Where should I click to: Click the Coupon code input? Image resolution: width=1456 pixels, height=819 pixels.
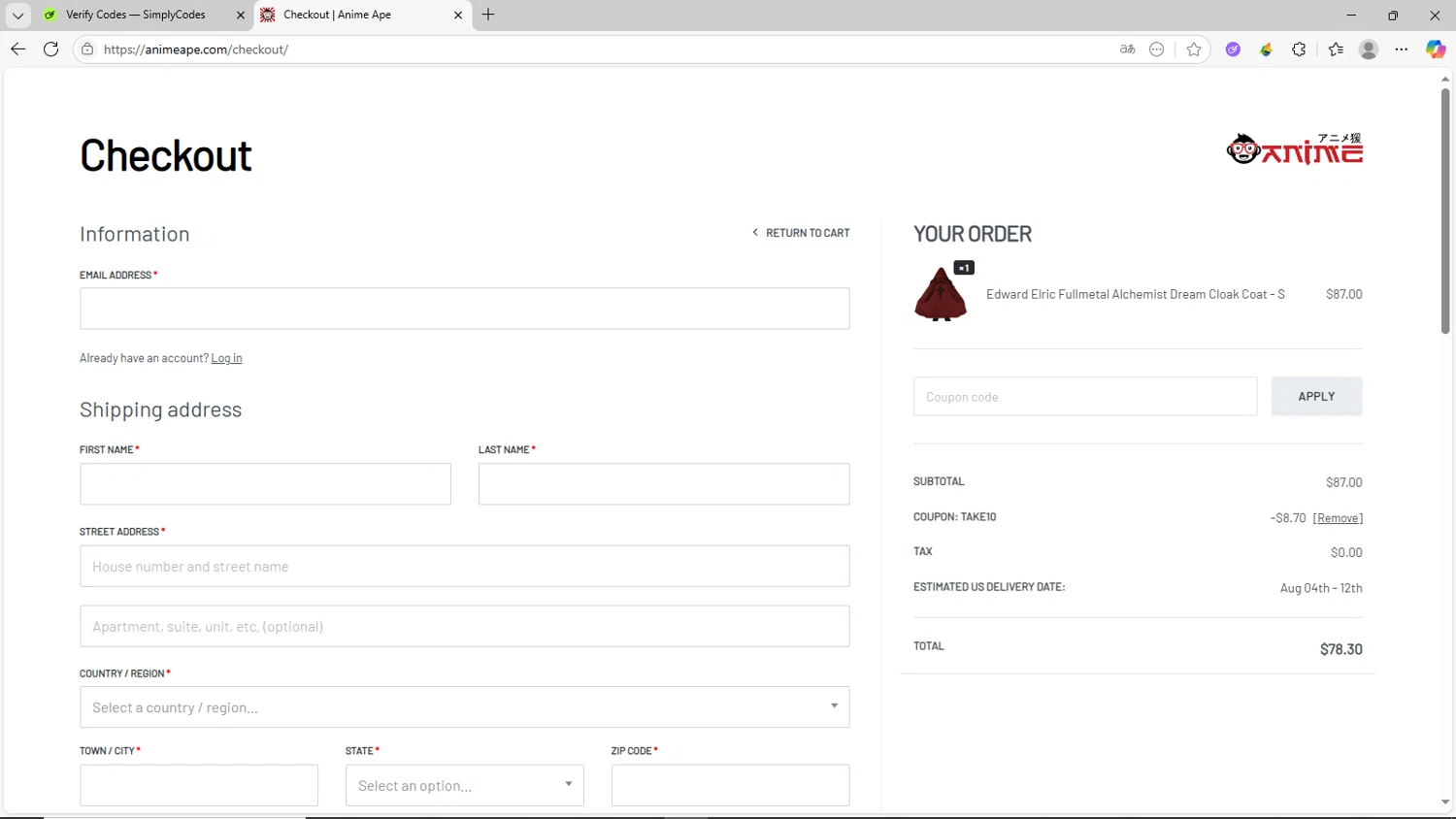1085,396
